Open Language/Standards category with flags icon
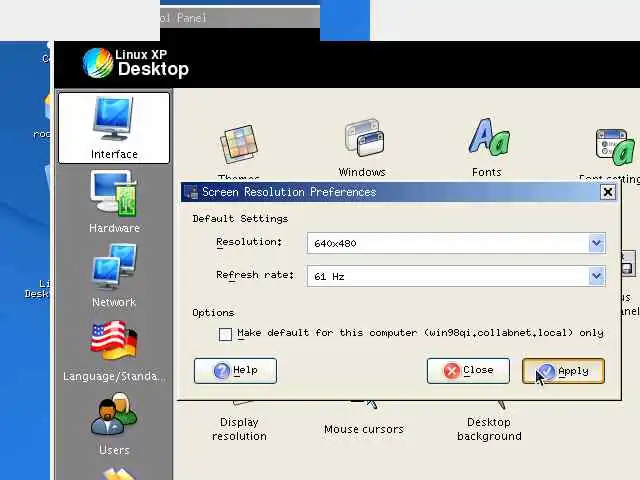Viewport: 640px width, 480px height. click(114, 351)
